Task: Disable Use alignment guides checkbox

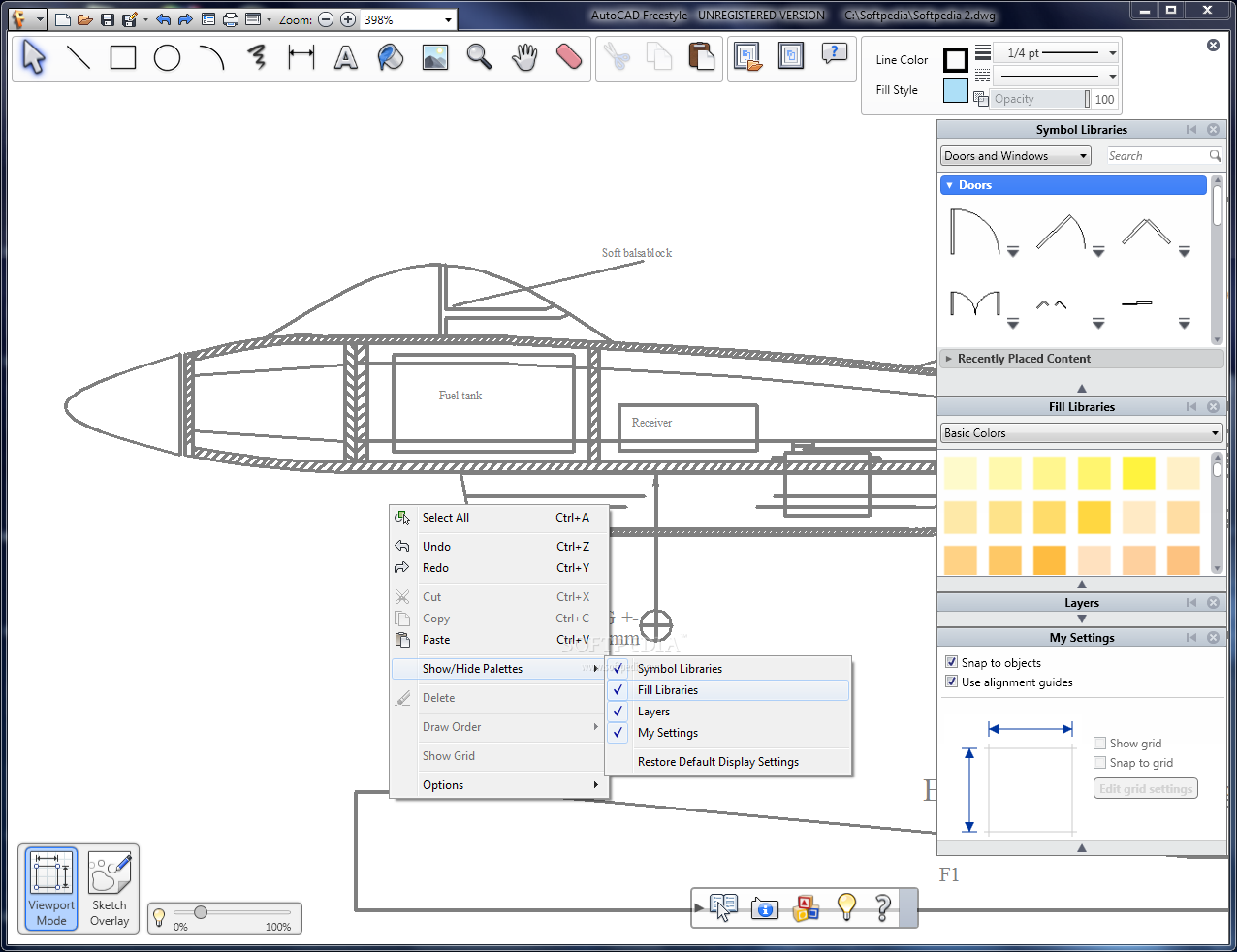Action: [x=952, y=682]
